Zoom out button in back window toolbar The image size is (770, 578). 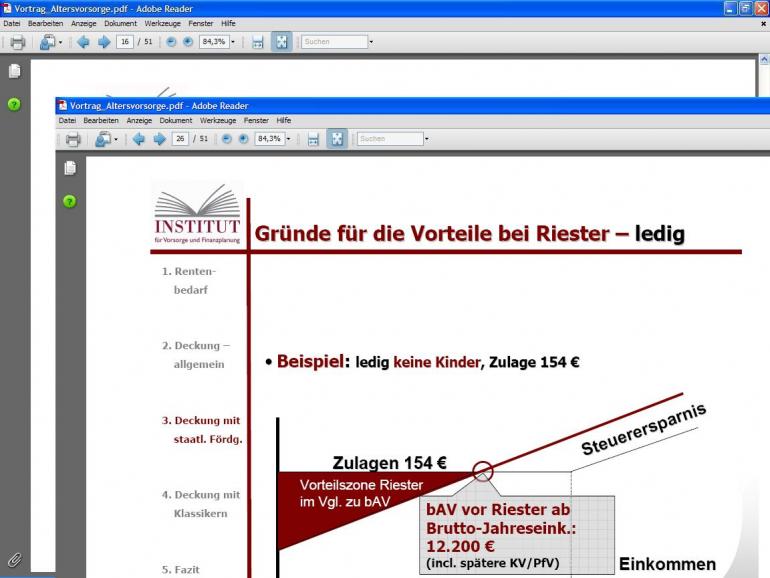tap(171, 42)
